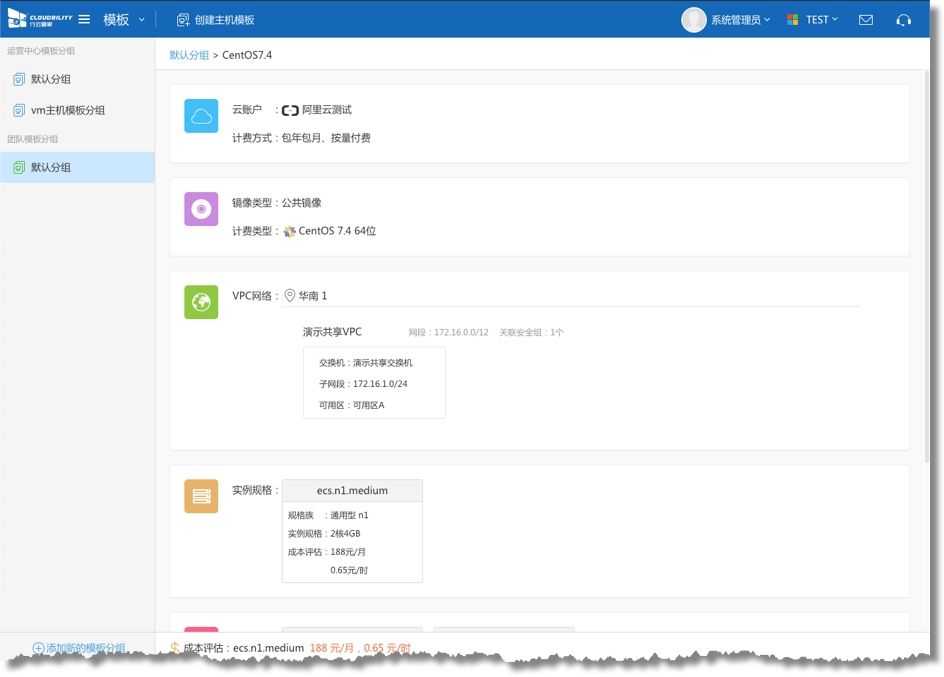The height and width of the screenshot is (677, 944).
Task: Click the 演示共享交换机 switch details box
Action: click(374, 383)
